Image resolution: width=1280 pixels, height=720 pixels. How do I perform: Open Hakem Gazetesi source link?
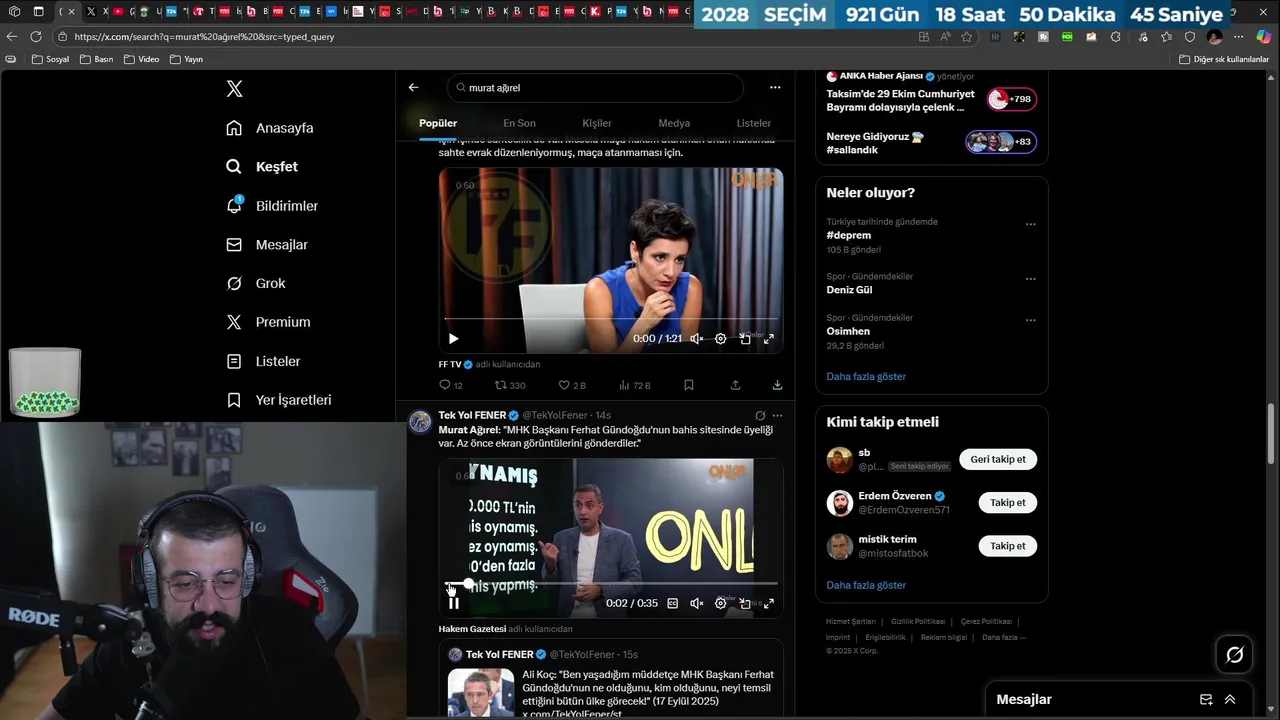(472, 629)
